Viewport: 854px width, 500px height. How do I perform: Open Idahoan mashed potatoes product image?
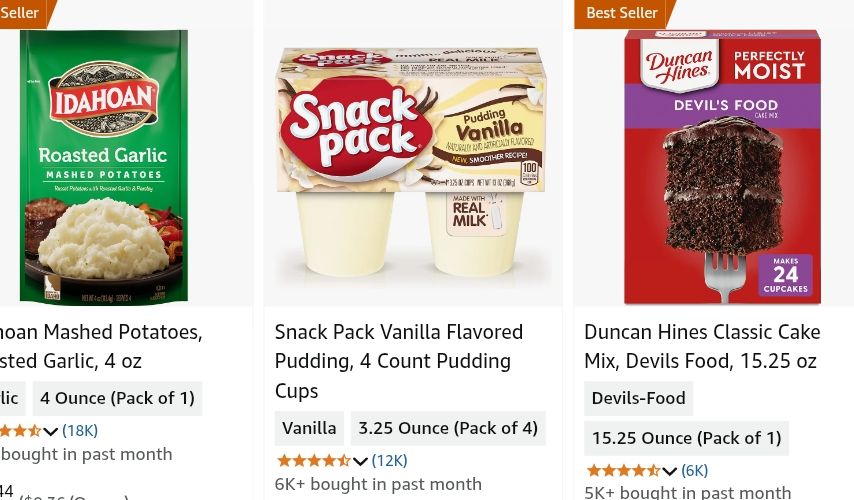104,166
